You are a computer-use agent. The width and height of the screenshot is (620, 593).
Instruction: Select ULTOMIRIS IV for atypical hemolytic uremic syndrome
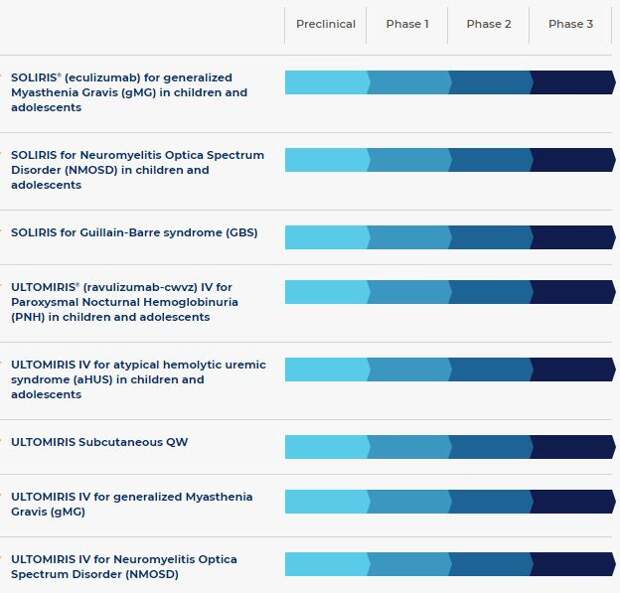click(138, 380)
